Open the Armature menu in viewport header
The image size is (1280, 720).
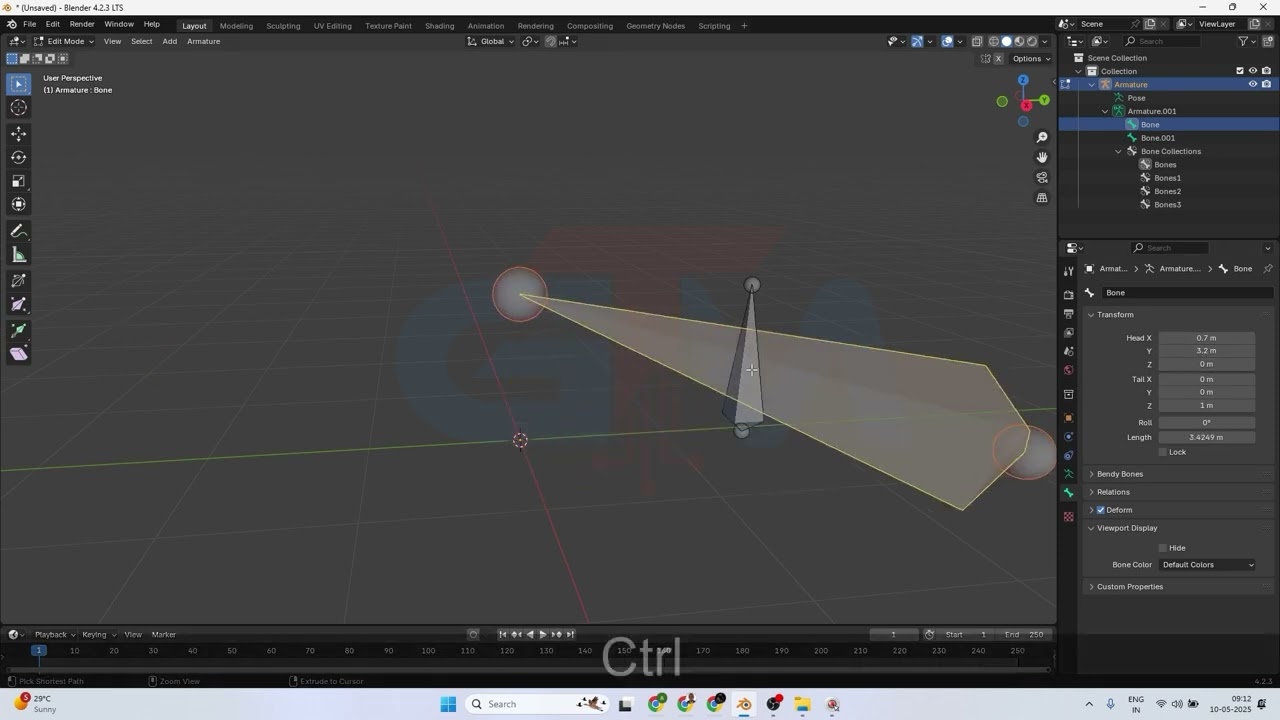point(203,41)
